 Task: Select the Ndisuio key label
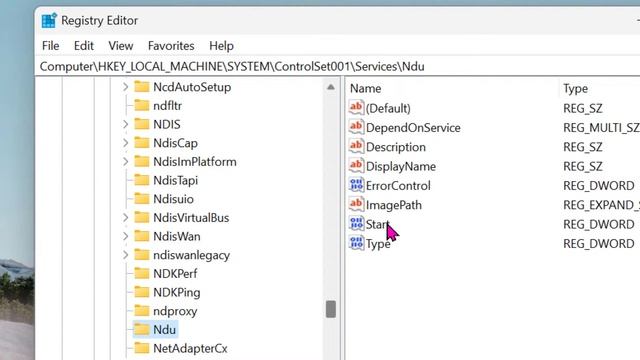tap(173, 199)
